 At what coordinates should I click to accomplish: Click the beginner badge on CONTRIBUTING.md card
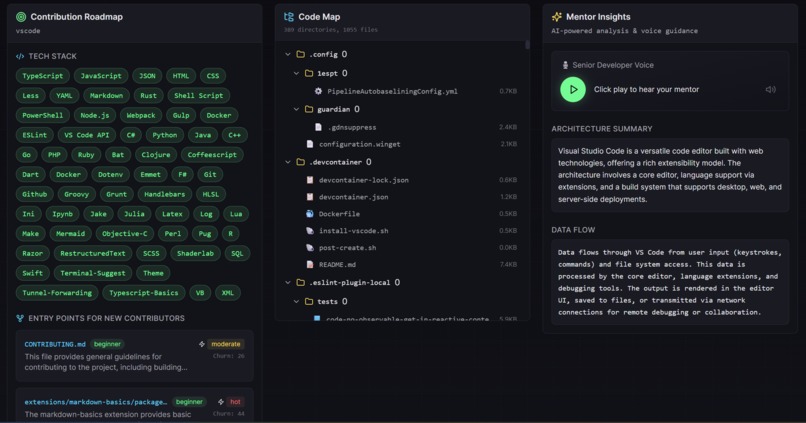point(107,344)
